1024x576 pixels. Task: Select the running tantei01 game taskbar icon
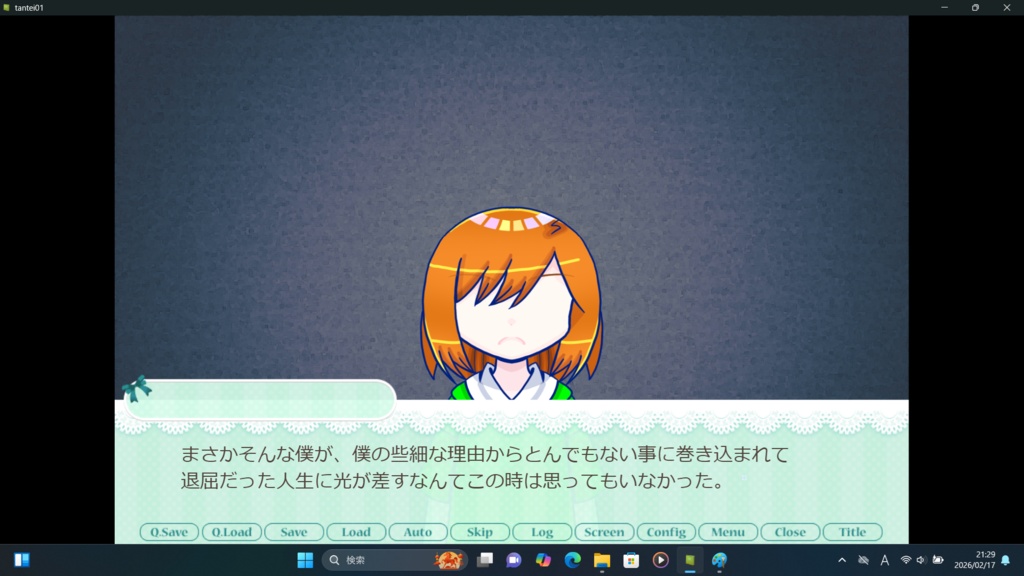[x=688, y=558]
